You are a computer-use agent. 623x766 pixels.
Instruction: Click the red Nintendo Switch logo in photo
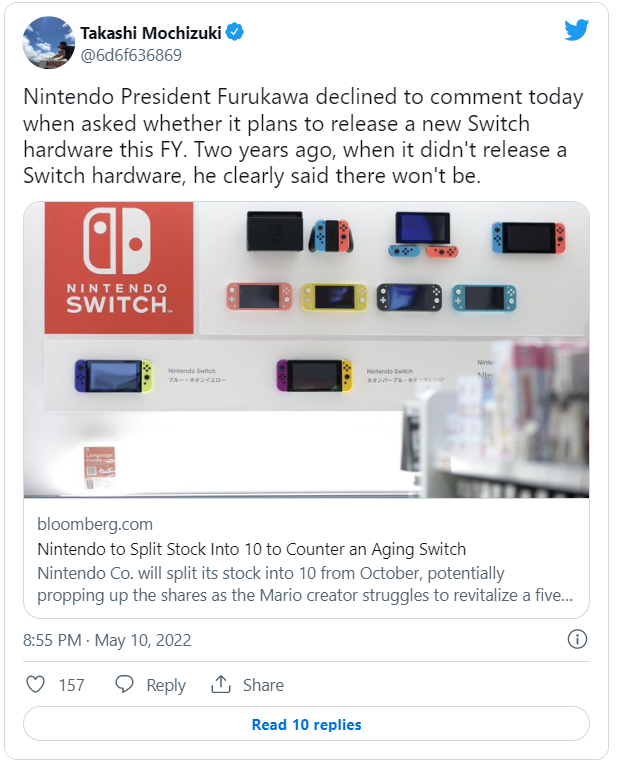(x=118, y=267)
